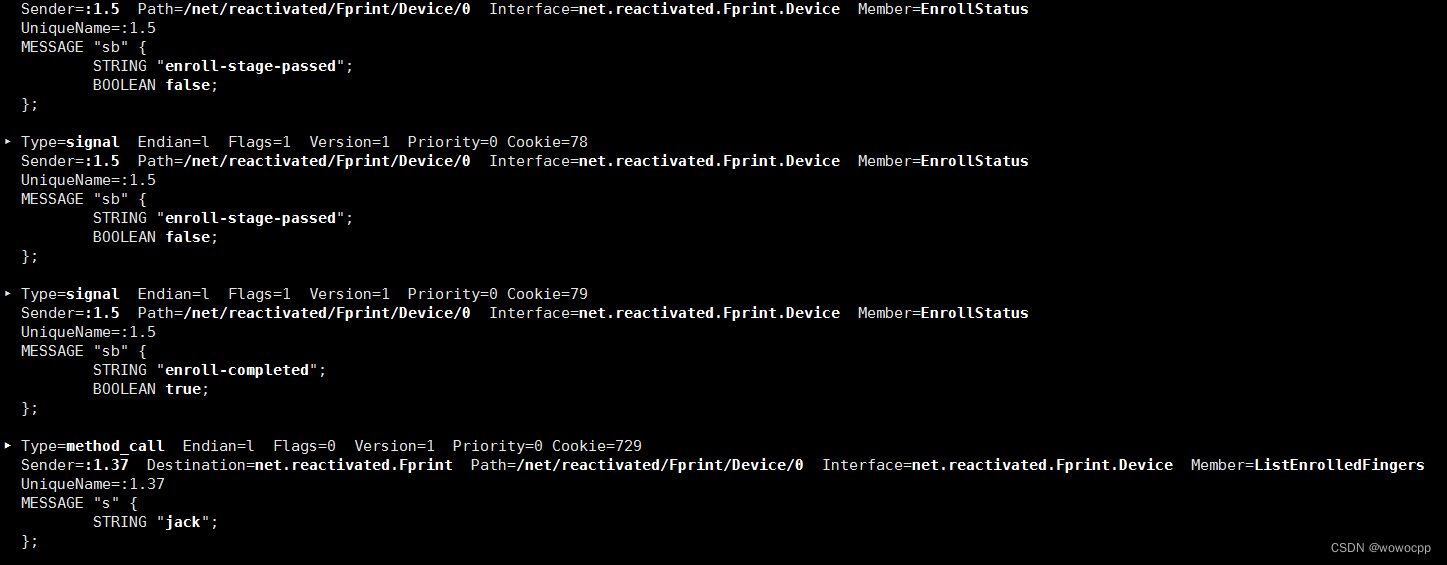Click the Cookie=729 value
The image size is (1447, 565).
tap(597, 446)
